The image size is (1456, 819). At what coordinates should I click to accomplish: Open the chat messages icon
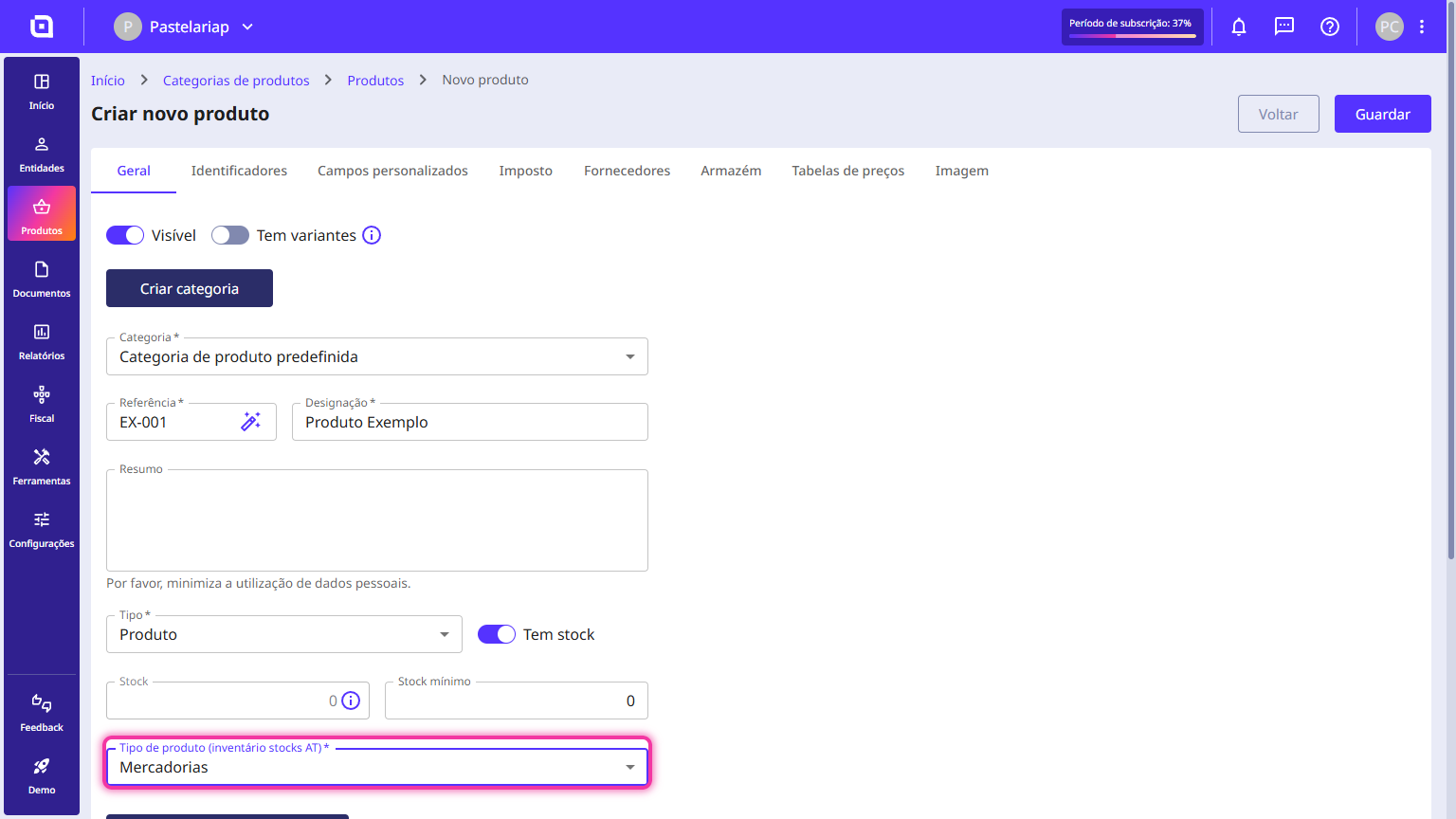pos(1284,27)
